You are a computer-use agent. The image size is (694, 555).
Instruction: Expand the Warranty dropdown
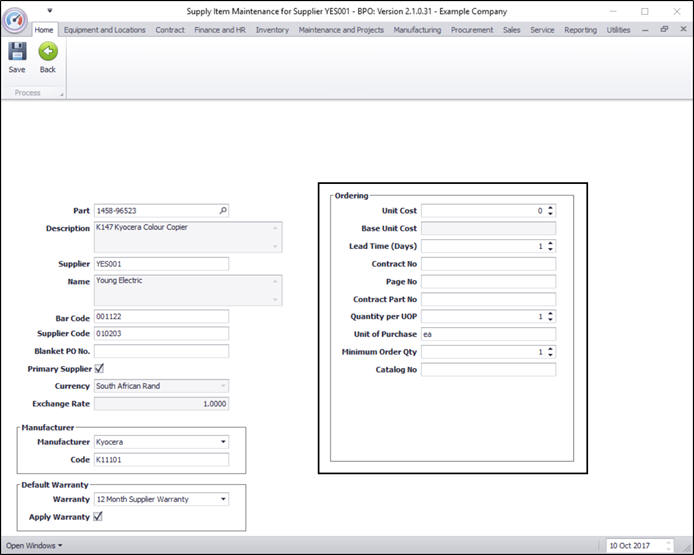click(x=223, y=499)
